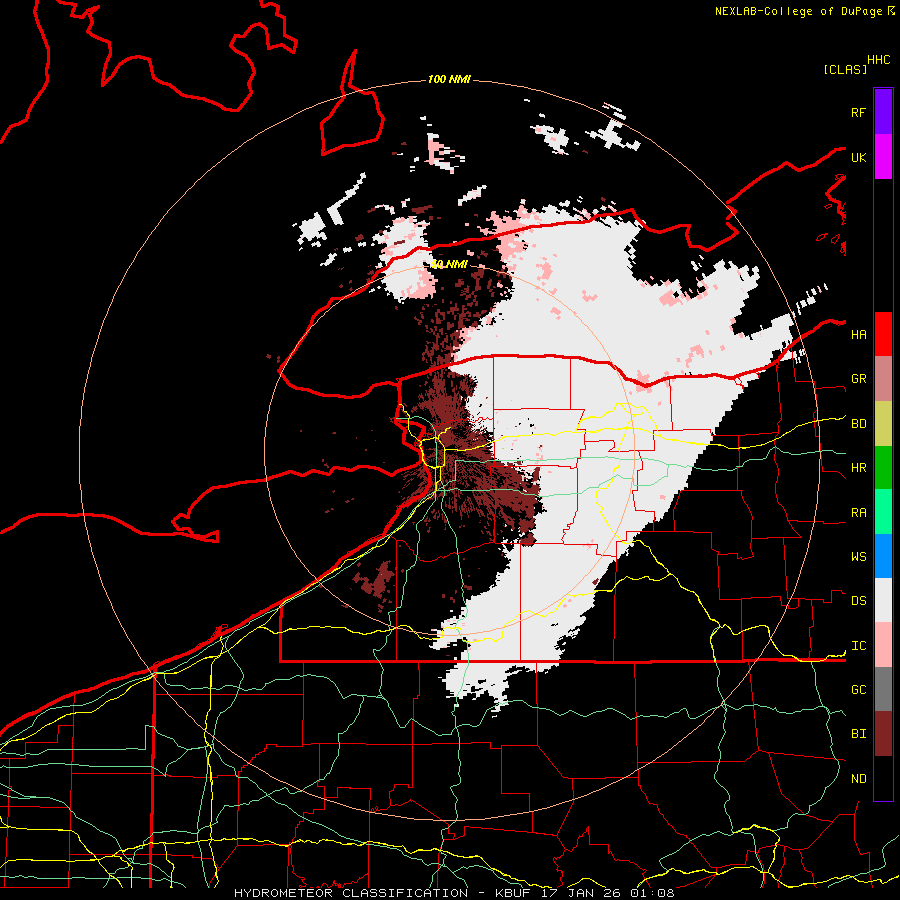Click the HHC product label
This screenshot has width=900, height=900.
(878, 60)
